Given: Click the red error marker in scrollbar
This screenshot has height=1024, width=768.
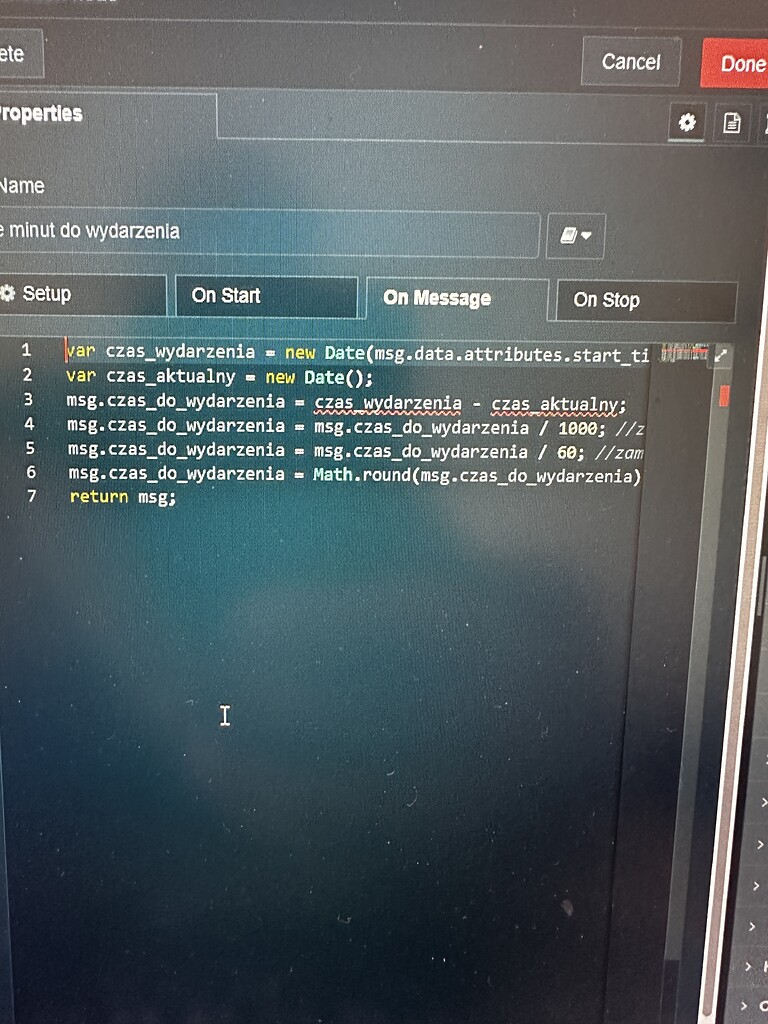Looking at the screenshot, I should tap(724, 396).
